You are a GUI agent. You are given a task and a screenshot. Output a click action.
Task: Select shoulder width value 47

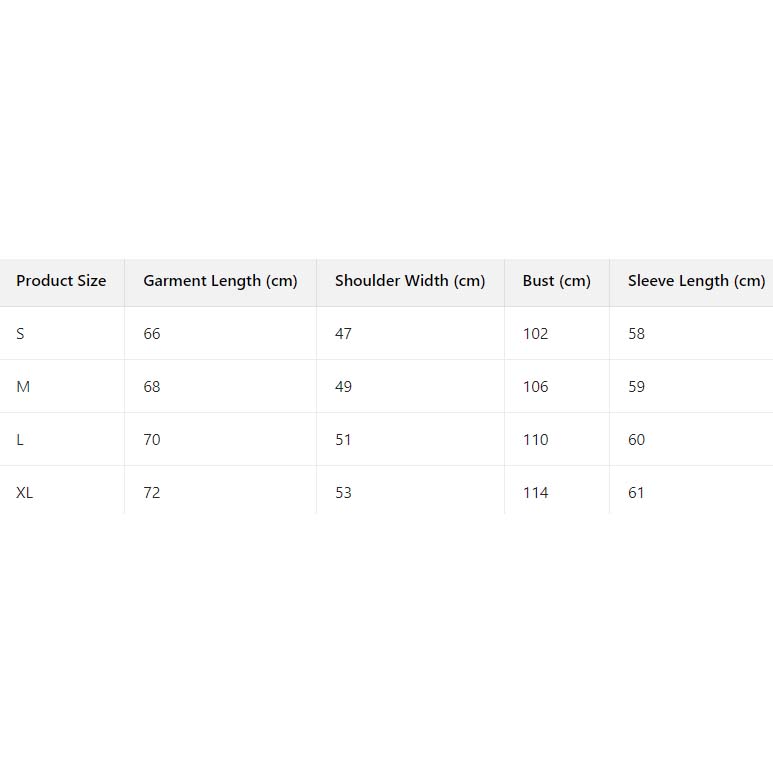tap(343, 334)
